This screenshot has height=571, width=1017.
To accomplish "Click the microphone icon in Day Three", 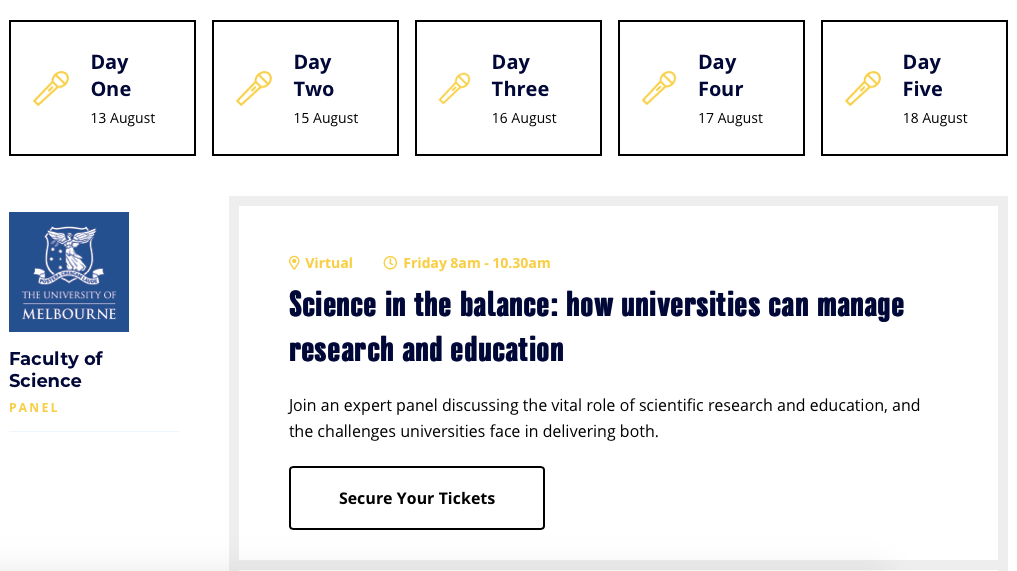I will [x=455, y=88].
